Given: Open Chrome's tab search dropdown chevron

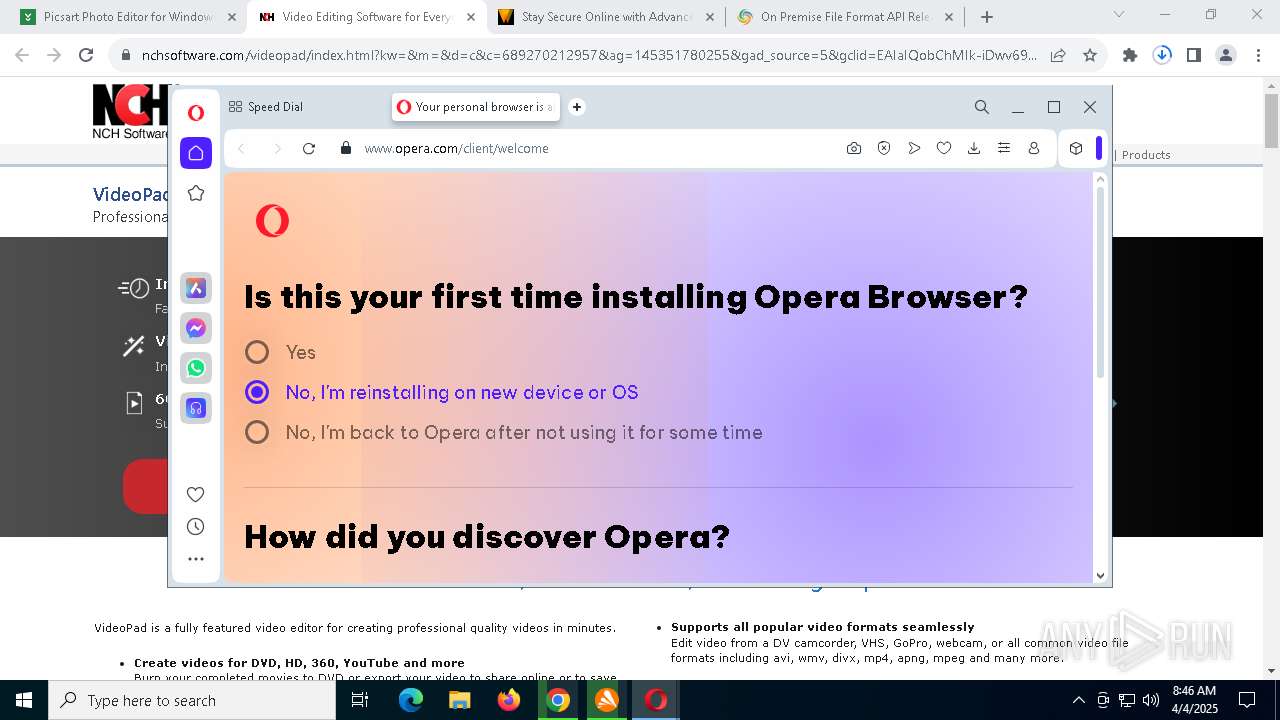Looking at the screenshot, I should coord(1119,15).
